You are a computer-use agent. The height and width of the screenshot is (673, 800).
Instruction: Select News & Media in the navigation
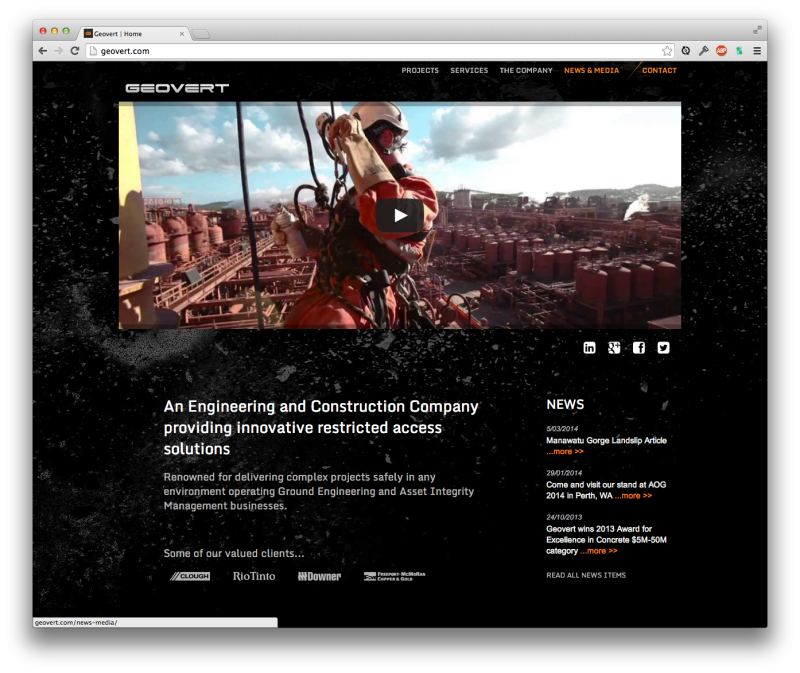pos(591,71)
